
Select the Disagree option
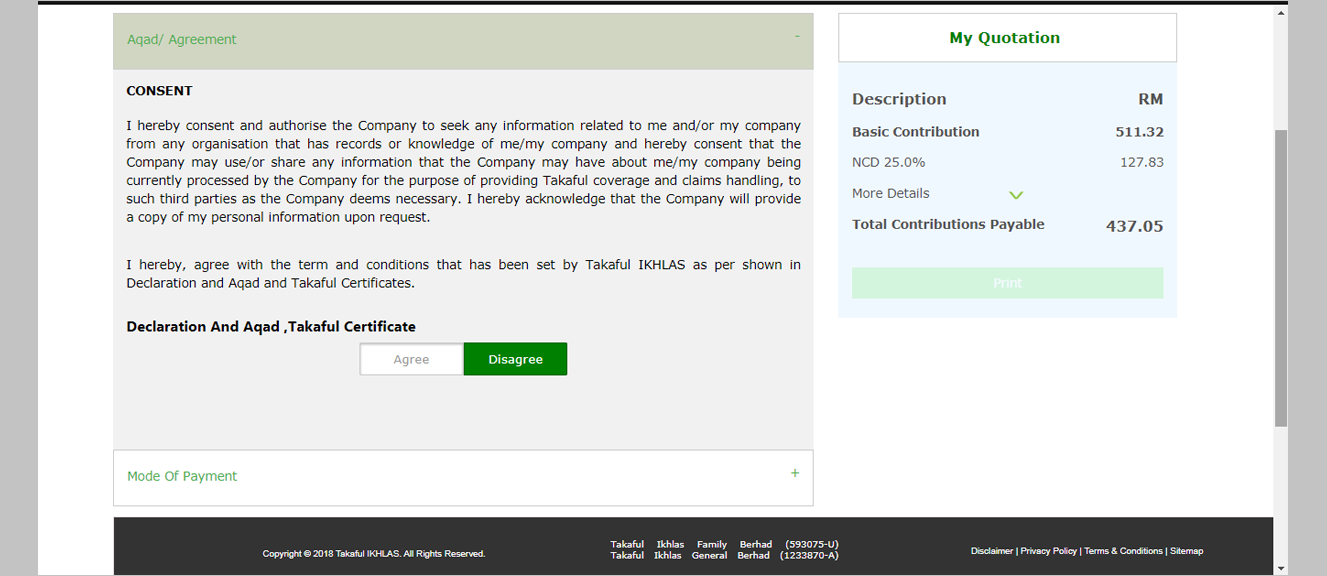pos(515,360)
